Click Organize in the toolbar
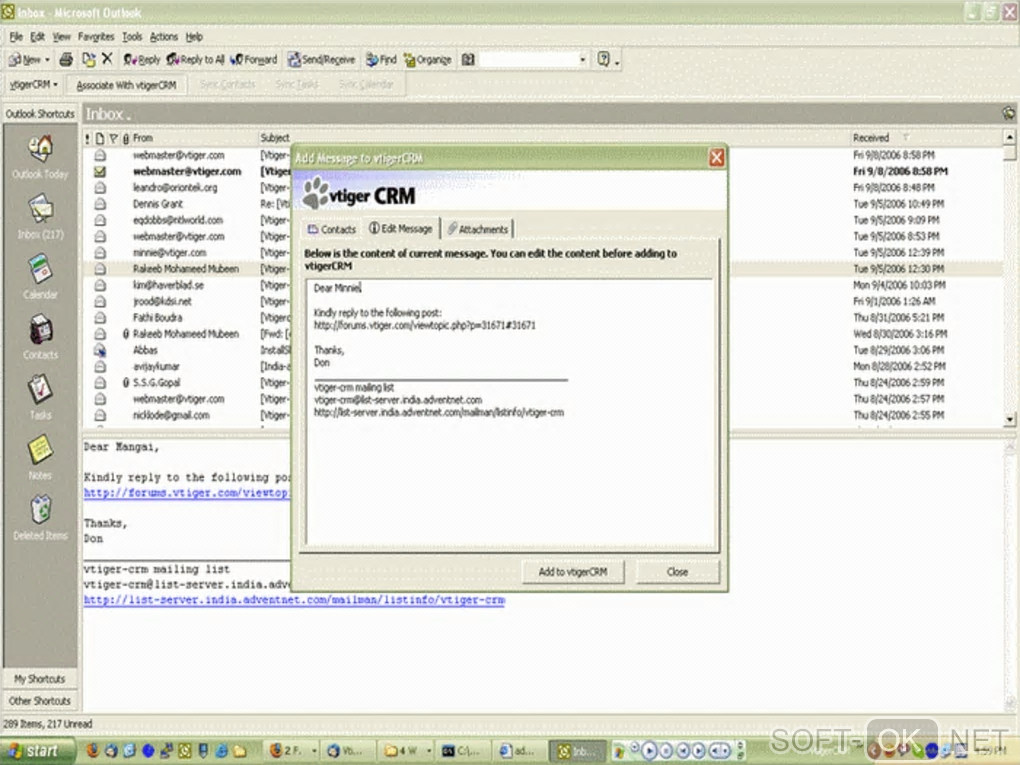The height and width of the screenshot is (765, 1020). pyautogui.click(x=427, y=60)
